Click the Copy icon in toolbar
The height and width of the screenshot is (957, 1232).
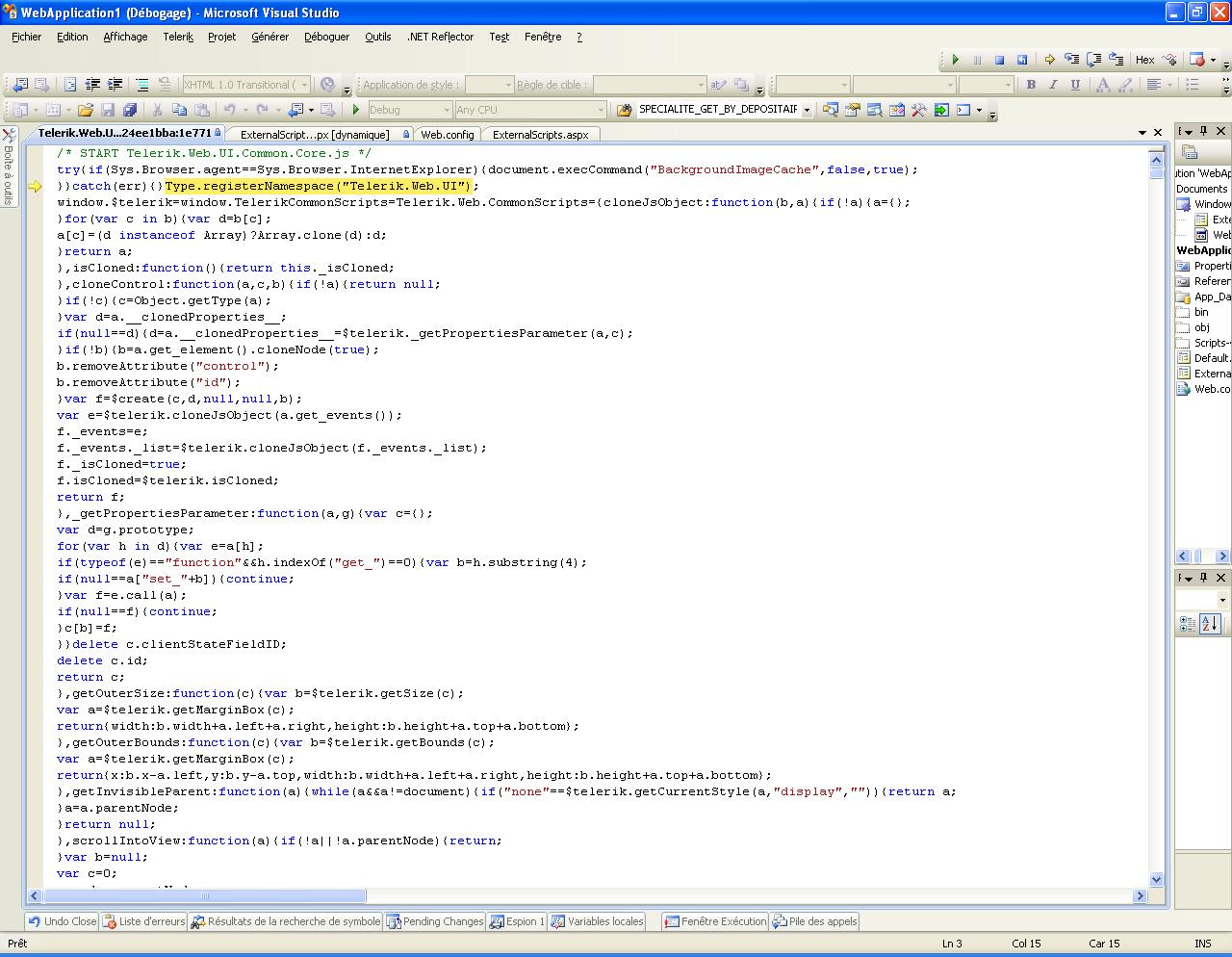point(180,110)
